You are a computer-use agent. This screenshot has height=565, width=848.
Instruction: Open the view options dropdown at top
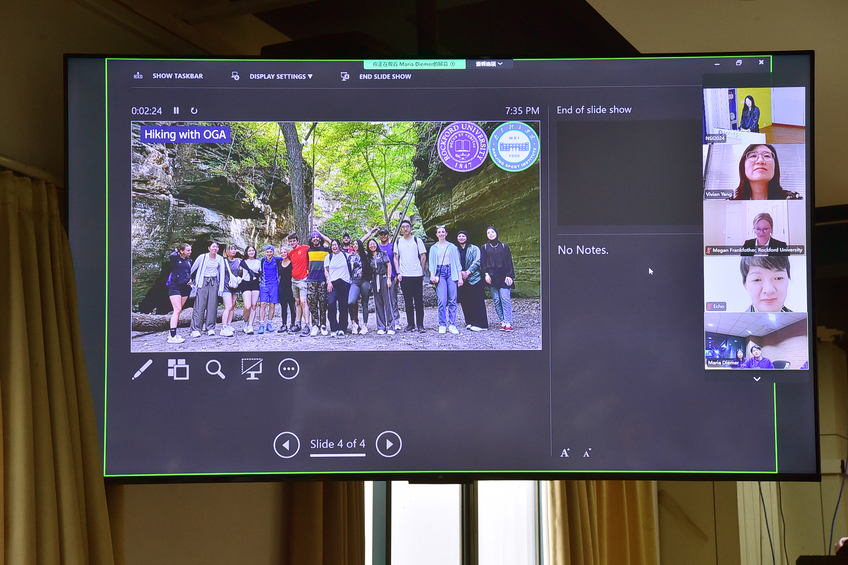pos(492,64)
